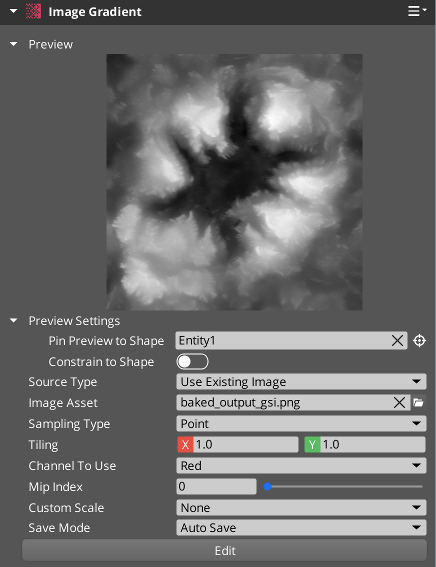Click the baked_output_gsi.png asset field
The height and width of the screenshot is (567, 436).
tap(293, 403)
